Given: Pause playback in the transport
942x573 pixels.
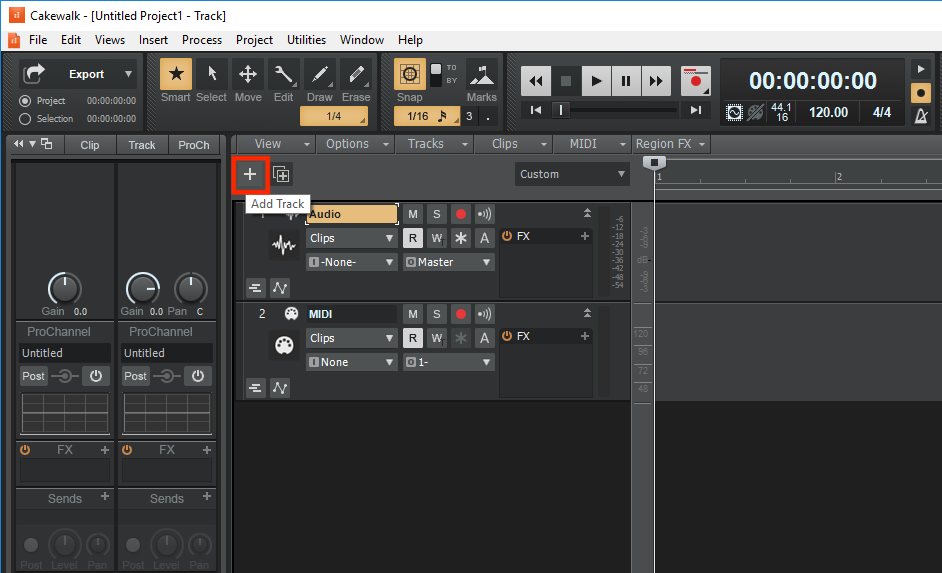Looking at the screenshot, I should [626, 81].
